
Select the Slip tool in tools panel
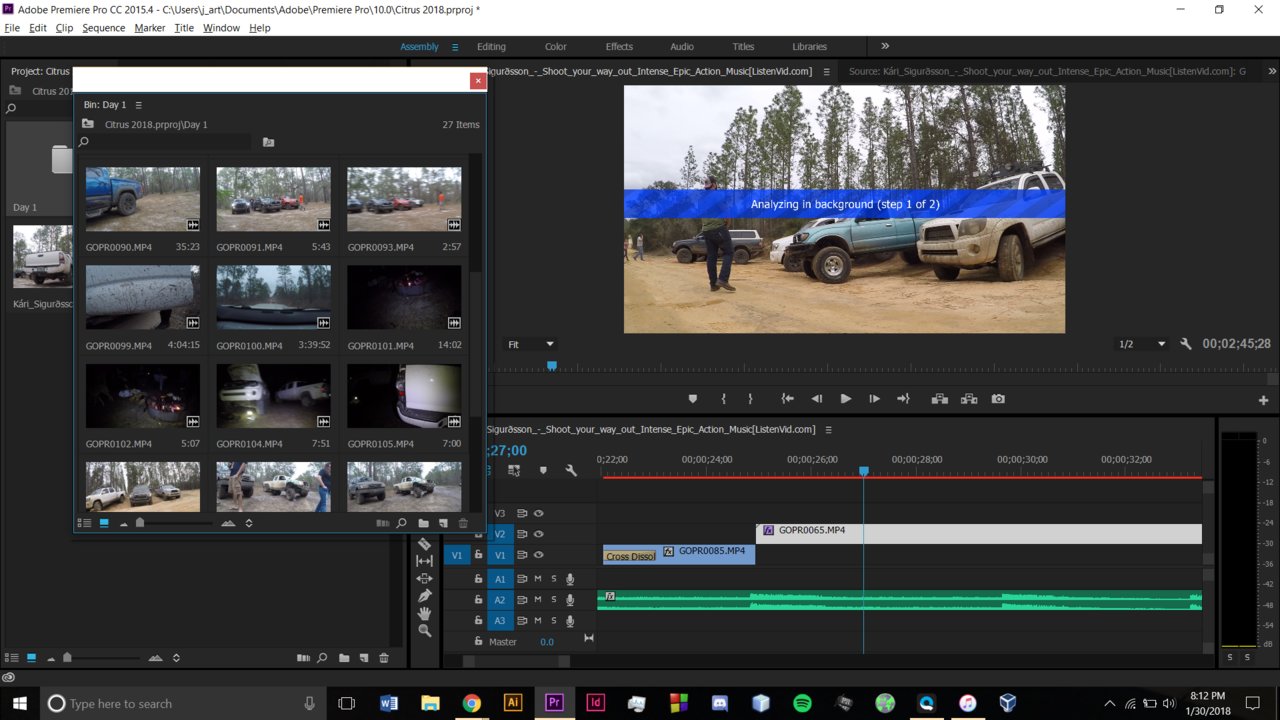(424, 561)
